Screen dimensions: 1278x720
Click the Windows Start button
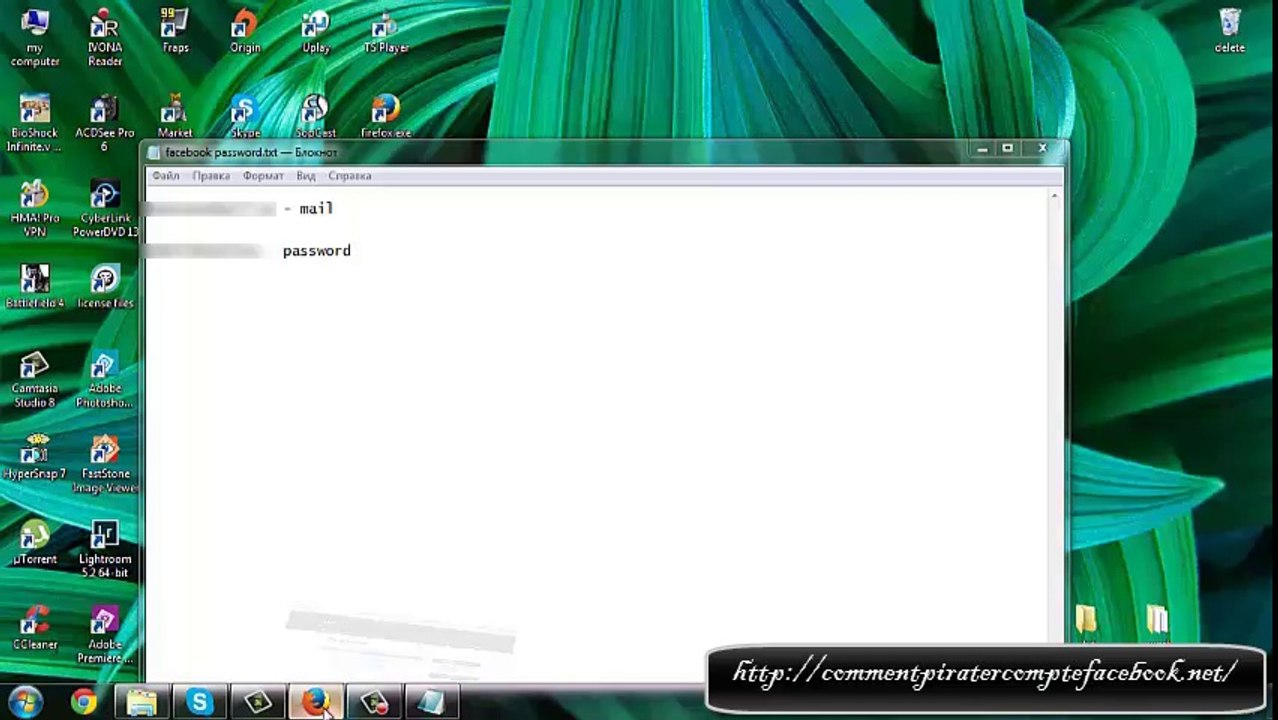pos(24,701)
